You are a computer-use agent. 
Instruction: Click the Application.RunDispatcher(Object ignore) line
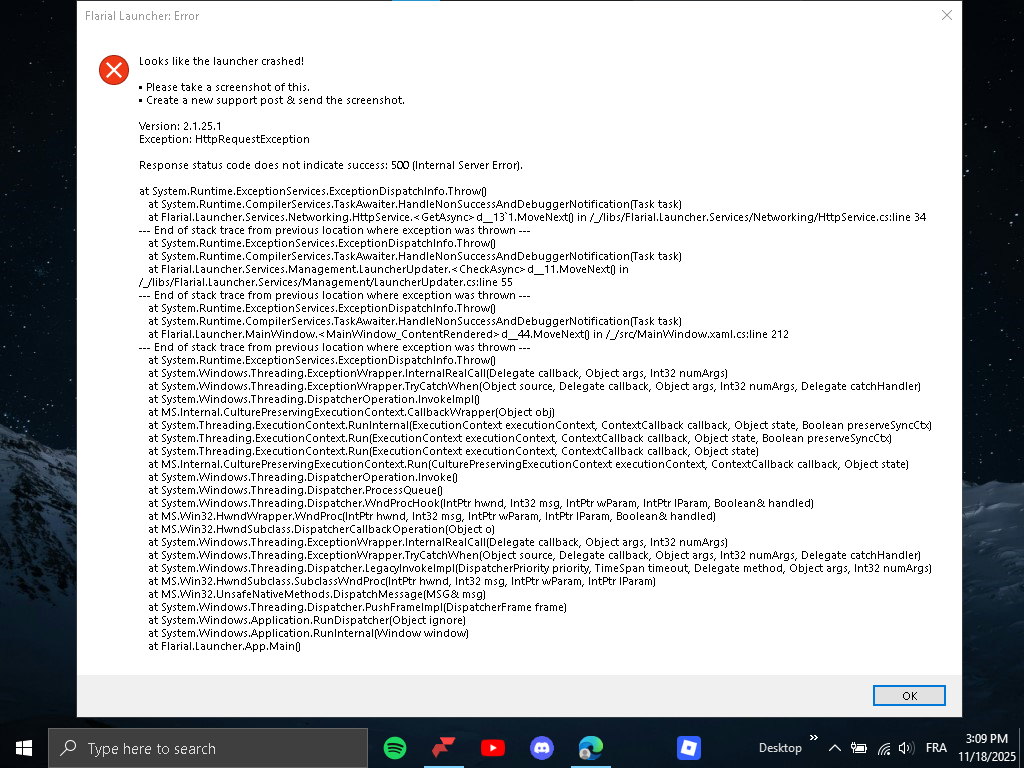tap(307, 620)
